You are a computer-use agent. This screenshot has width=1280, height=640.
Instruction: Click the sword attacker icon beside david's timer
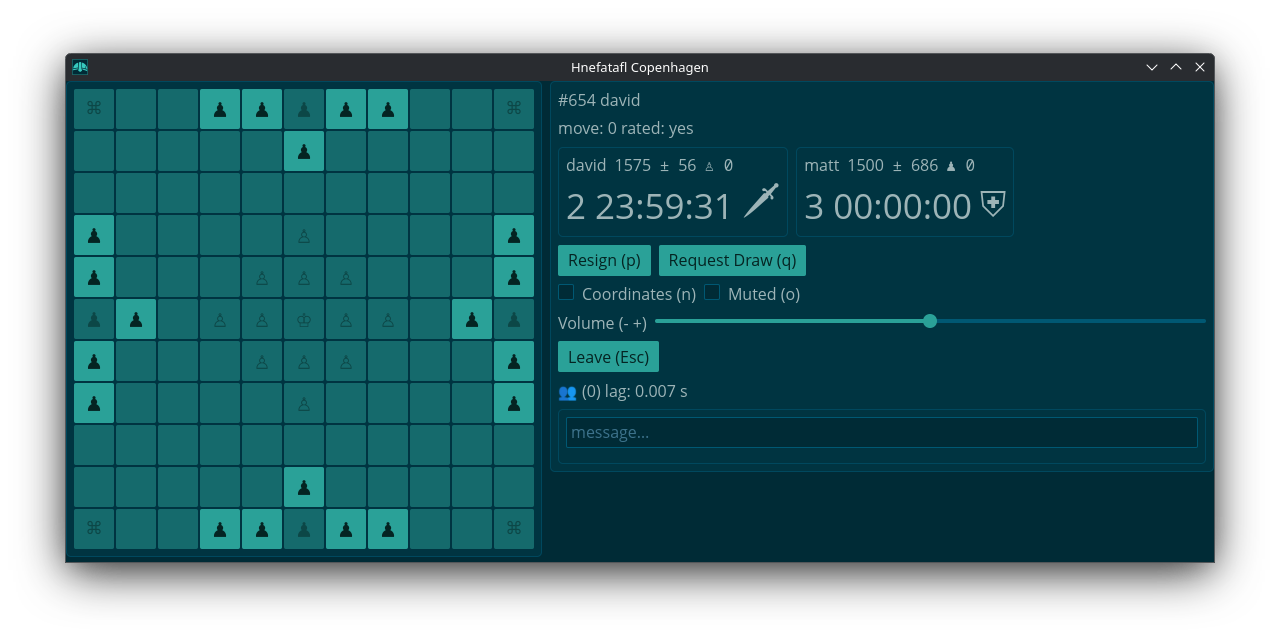point(761,201)
